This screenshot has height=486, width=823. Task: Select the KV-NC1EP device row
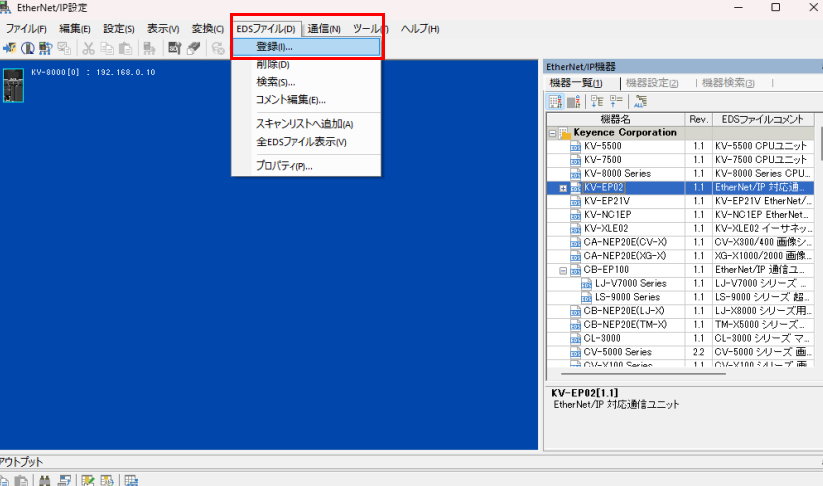[681, 215]
